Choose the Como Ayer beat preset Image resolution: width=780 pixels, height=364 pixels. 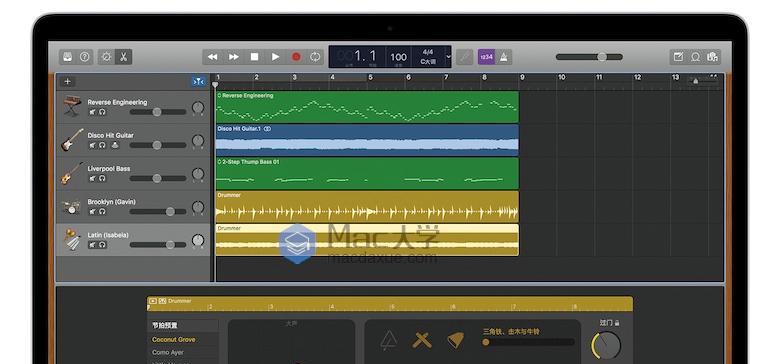tap(168, 352)
